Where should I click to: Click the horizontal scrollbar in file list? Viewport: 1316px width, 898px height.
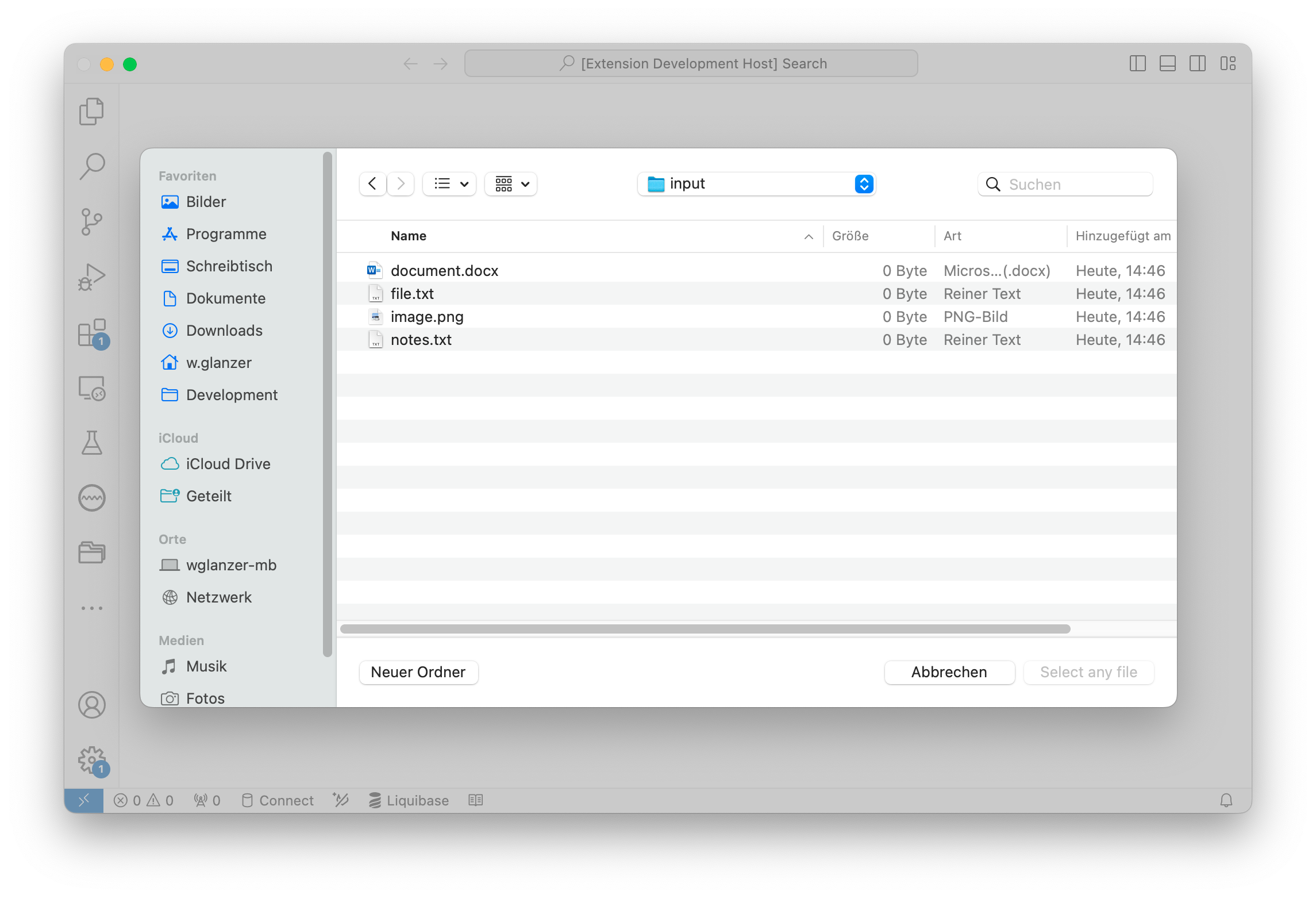coord(705,629)
